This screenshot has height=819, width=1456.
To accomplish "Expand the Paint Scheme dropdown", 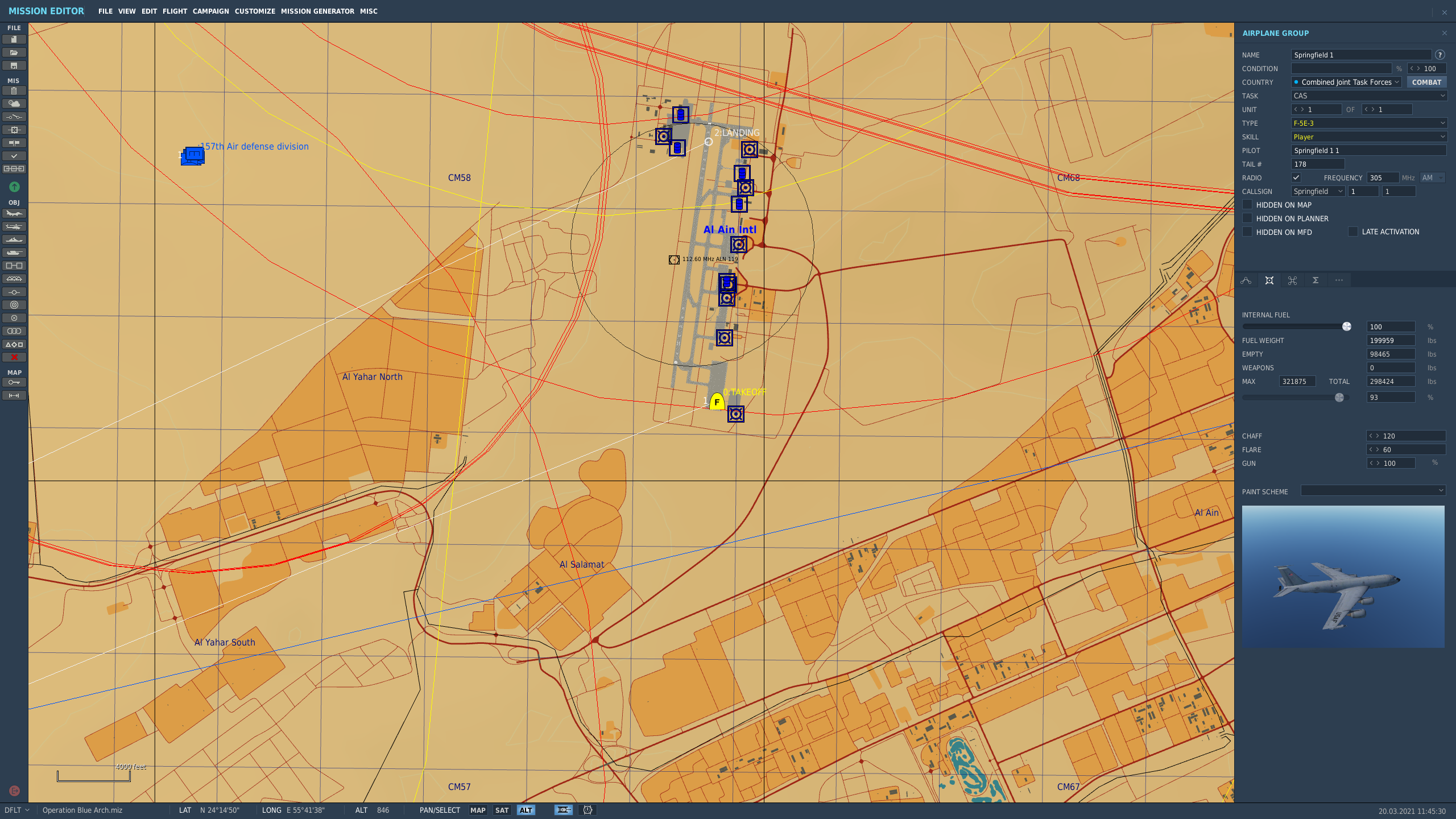I will (x=1373, y=490).
